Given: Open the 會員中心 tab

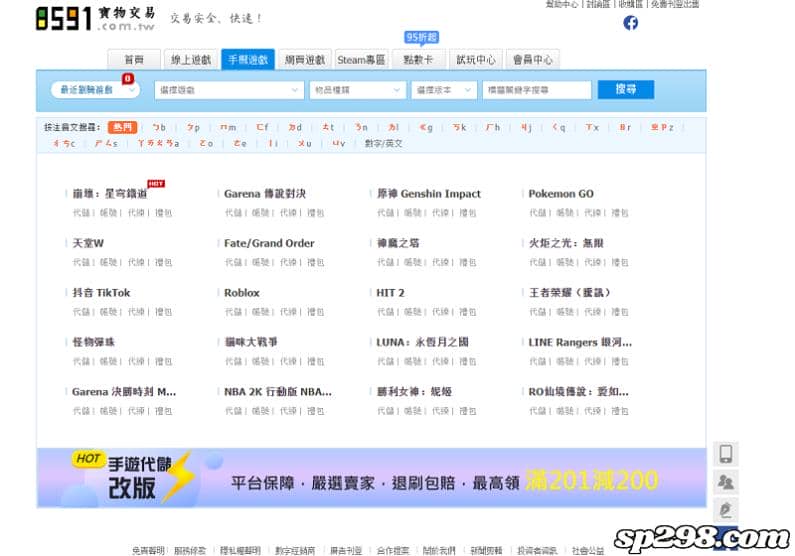Looking at the screenshot, I should [532, 59].
